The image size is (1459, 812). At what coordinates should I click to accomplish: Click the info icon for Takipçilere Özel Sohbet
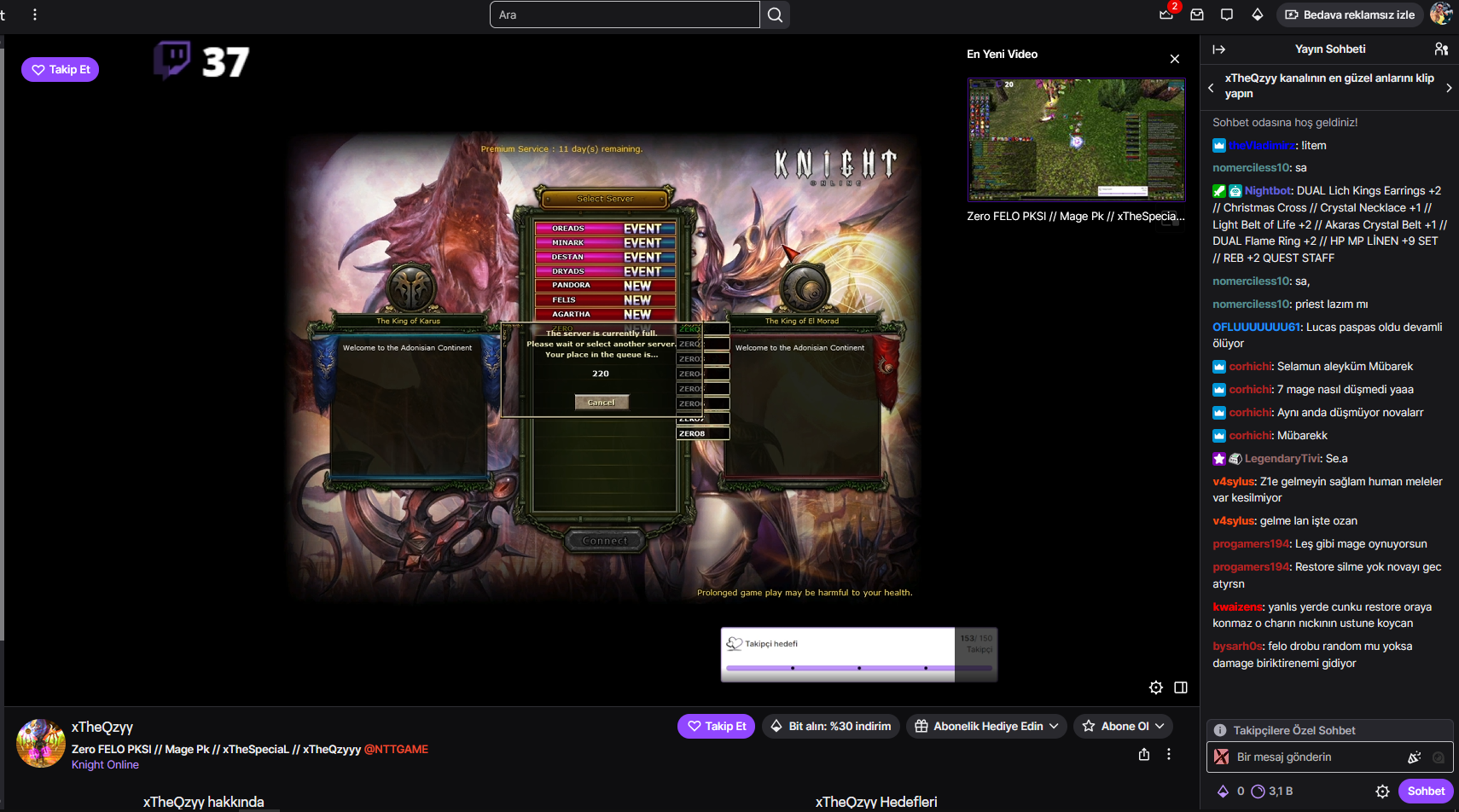click(x=1220, y=730)
